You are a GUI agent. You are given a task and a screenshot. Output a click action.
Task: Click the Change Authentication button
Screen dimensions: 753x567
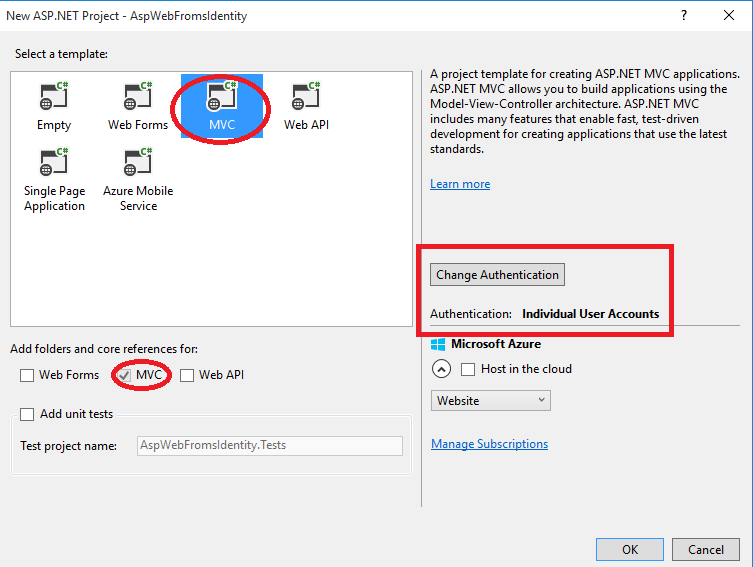click(497, 275)
